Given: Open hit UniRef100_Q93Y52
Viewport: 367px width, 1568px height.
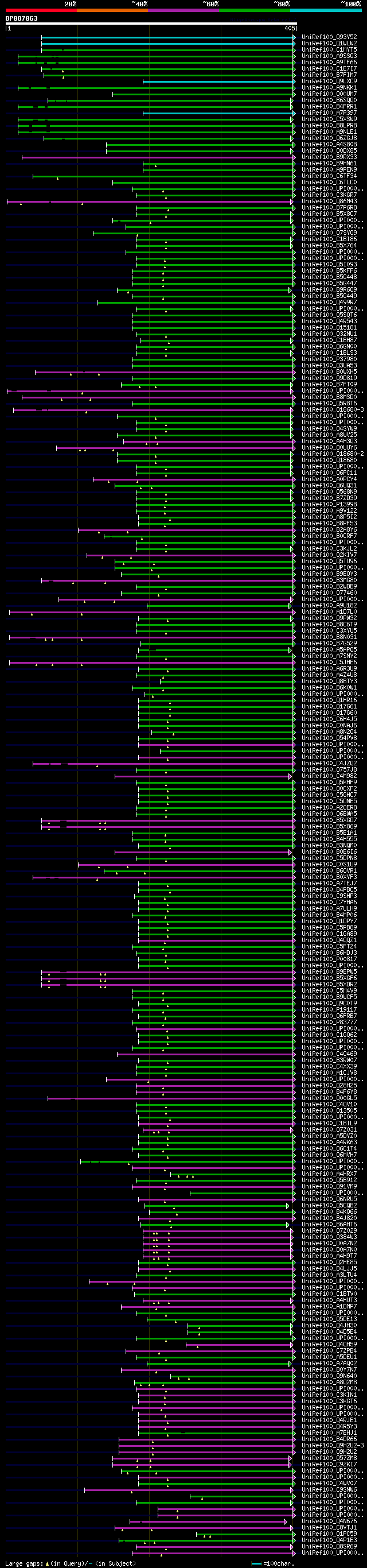Looking at the screenshot, I should coord(329,37).
